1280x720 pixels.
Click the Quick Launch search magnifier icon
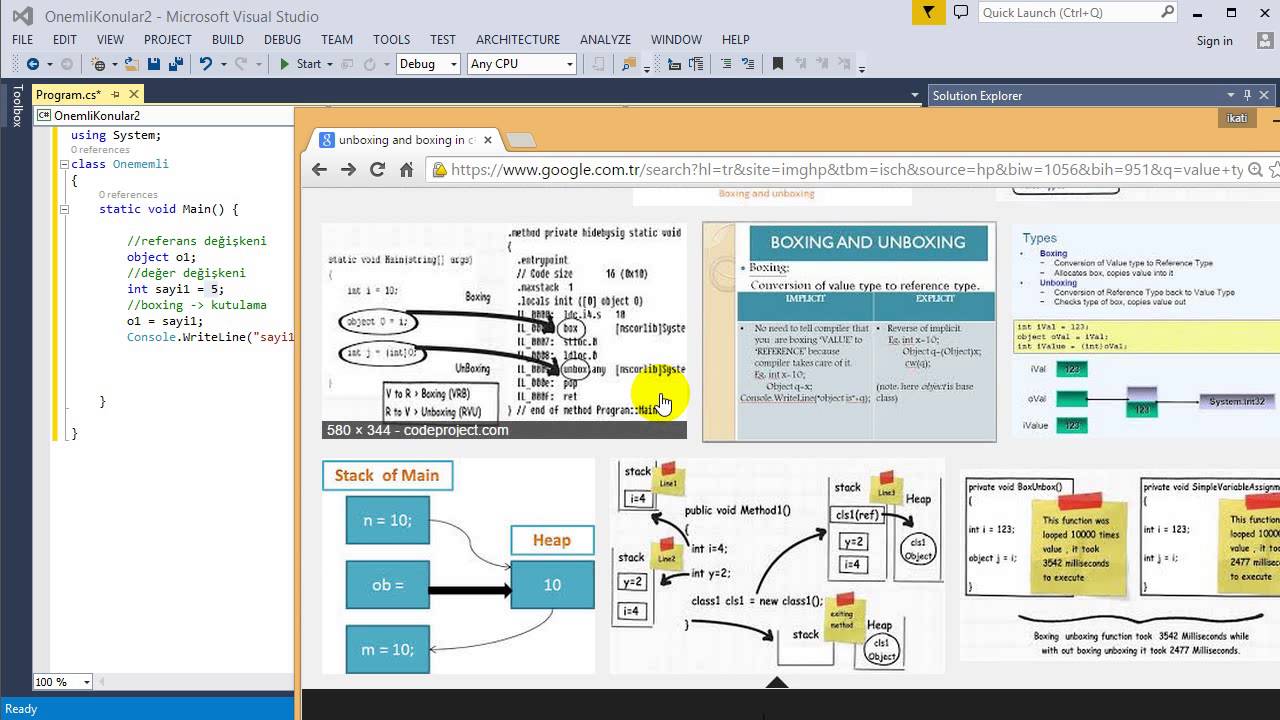tap(1167, 12)
